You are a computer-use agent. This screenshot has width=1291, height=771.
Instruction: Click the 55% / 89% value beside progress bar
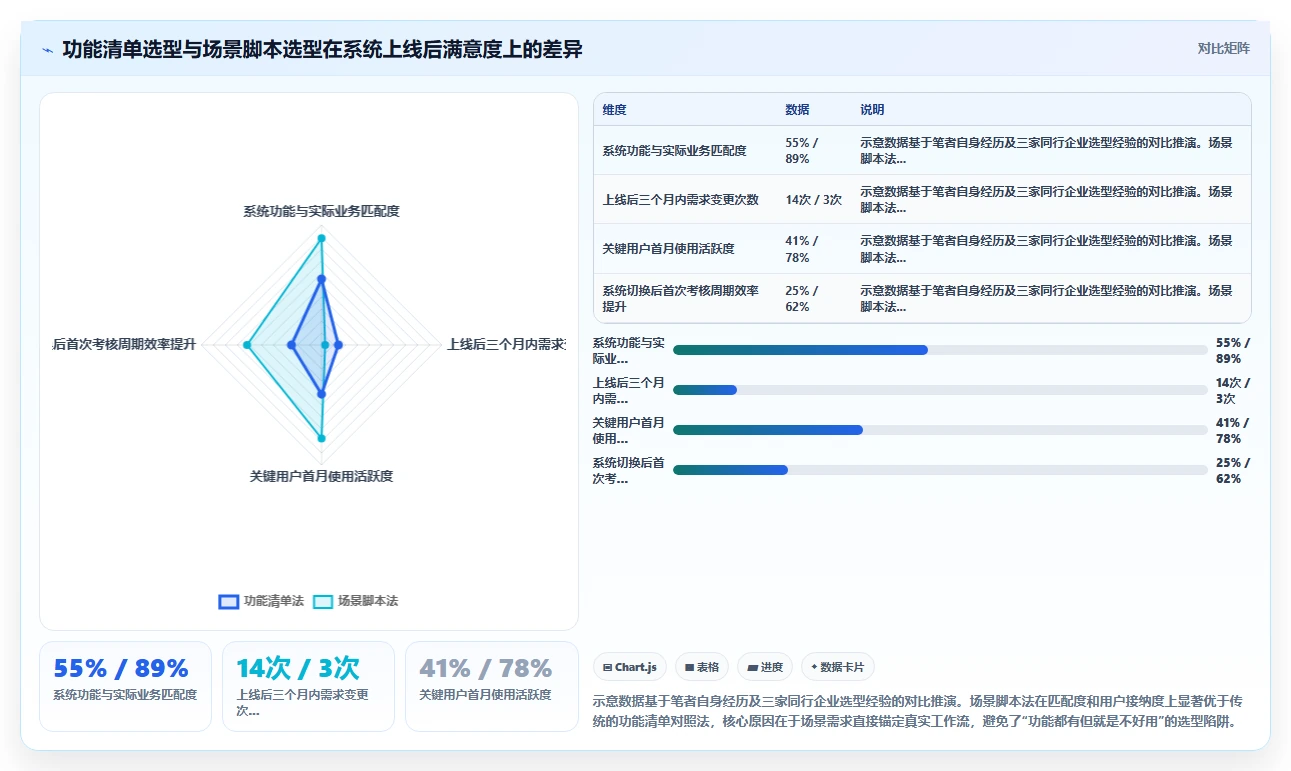(x=1233, y=350)
